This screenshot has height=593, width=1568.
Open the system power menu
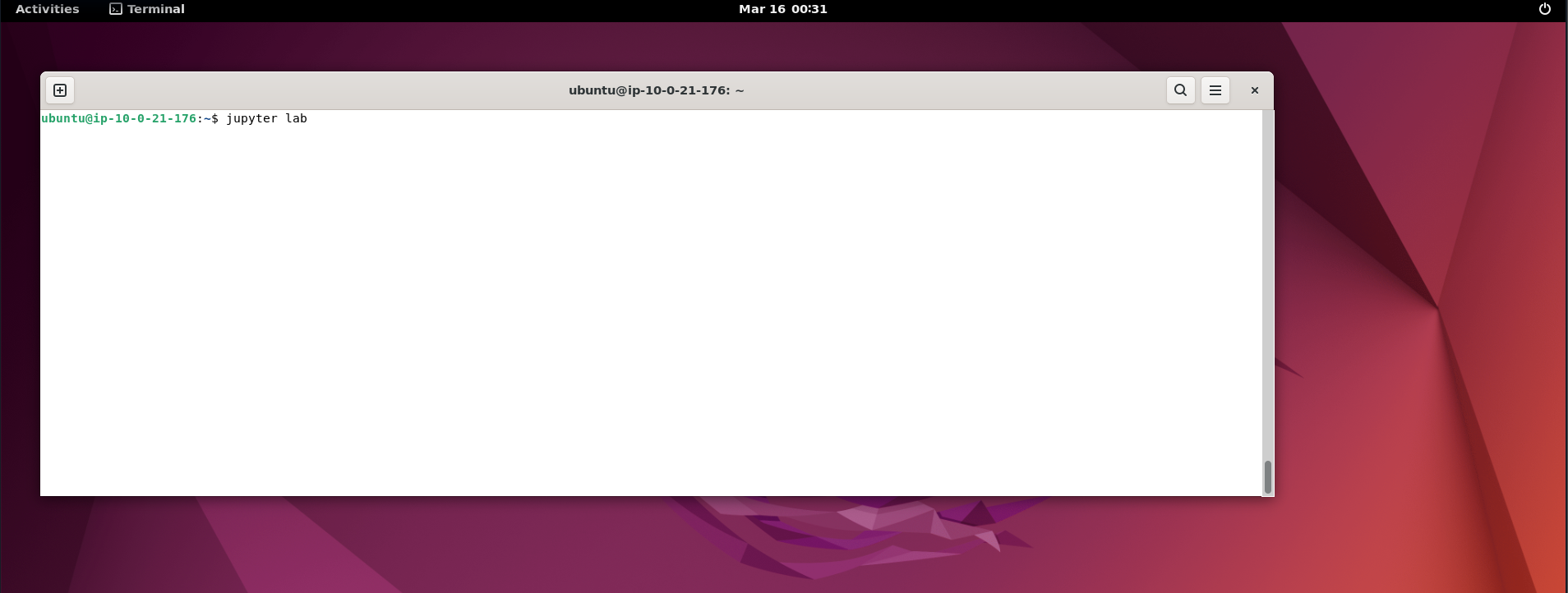1544,9
